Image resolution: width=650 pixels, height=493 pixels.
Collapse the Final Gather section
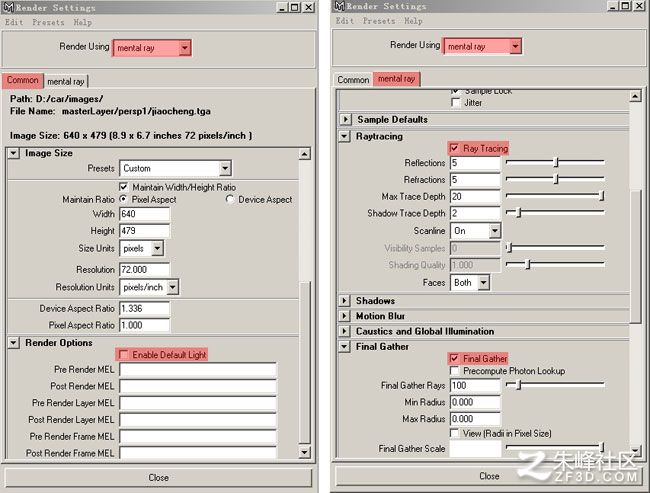click(344, 347)
